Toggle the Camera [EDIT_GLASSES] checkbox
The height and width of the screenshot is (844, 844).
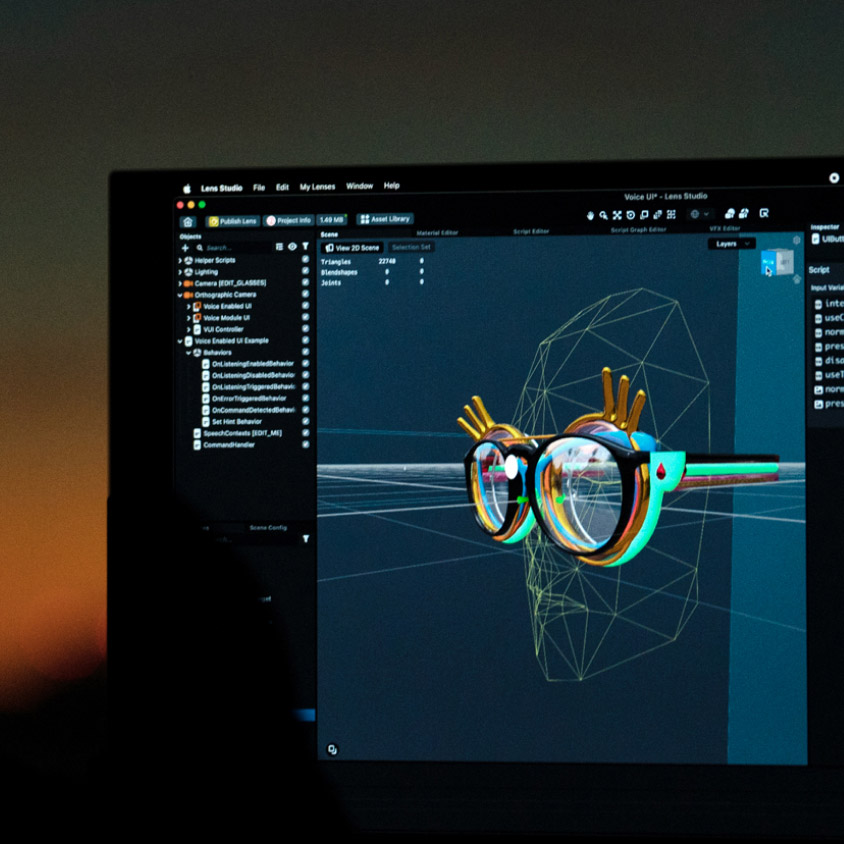pyautogui.click(x=305, y=282)
